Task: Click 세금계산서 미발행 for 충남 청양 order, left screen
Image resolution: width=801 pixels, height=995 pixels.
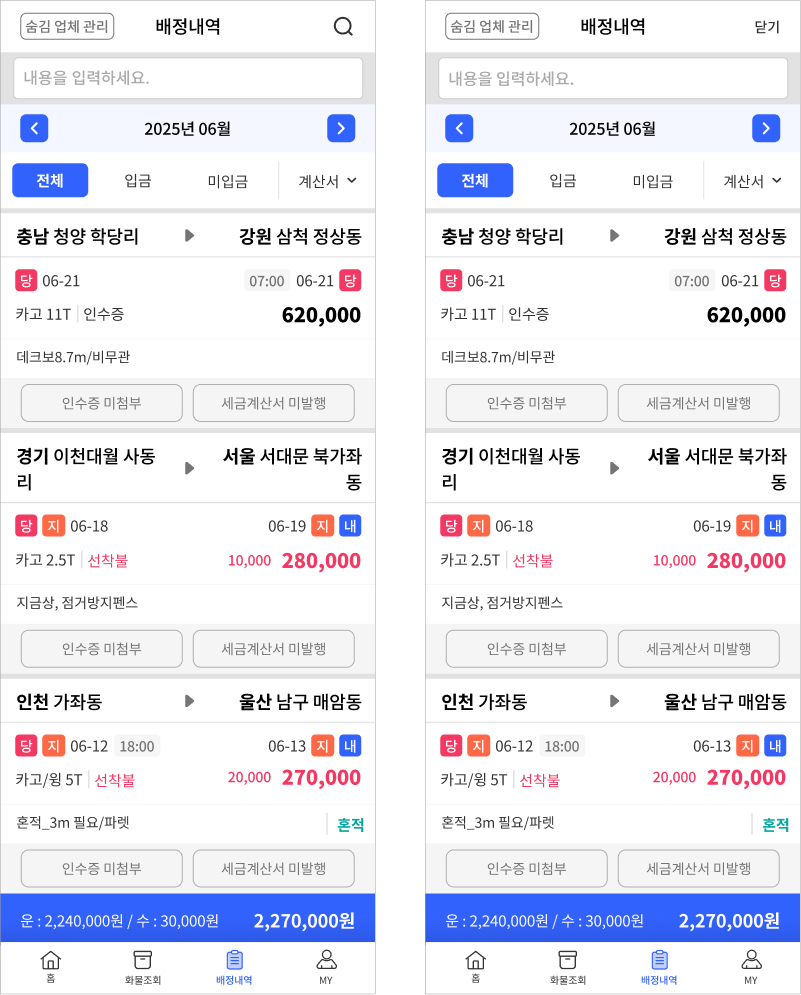Action: point(274,403)
